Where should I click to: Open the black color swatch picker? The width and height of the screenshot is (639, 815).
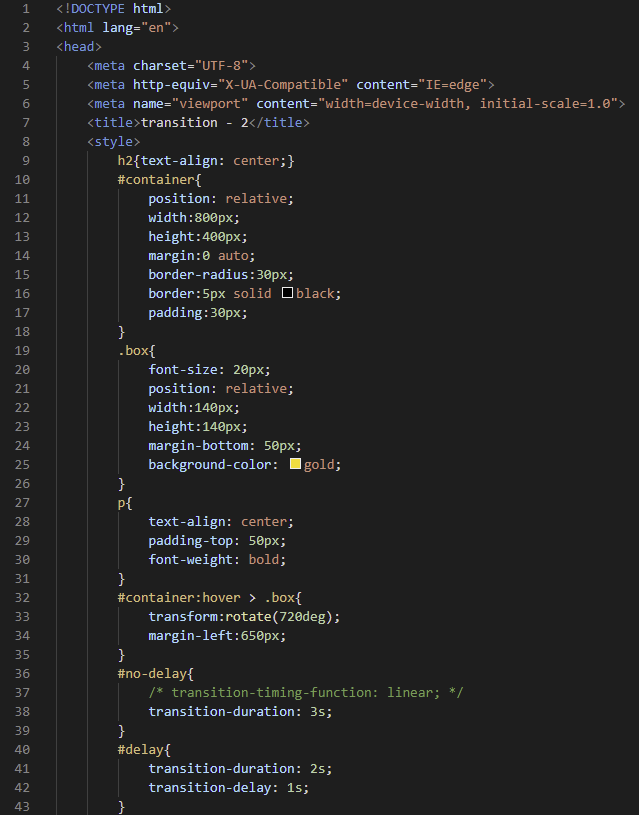point(288,293)
